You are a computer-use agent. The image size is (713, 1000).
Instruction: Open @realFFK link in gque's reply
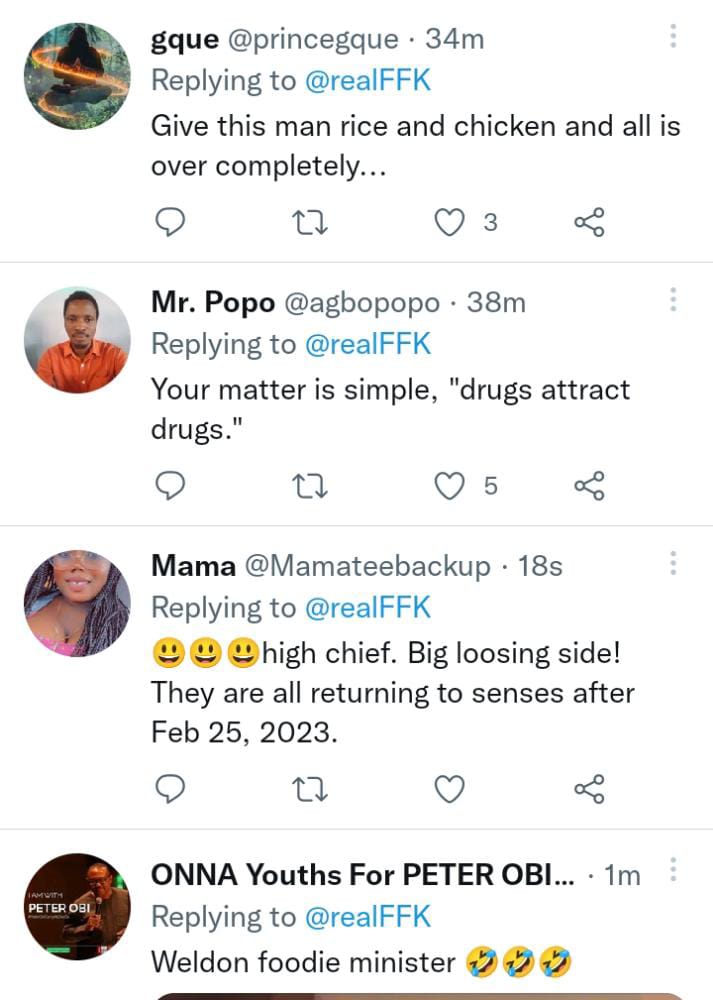point(367,81)
